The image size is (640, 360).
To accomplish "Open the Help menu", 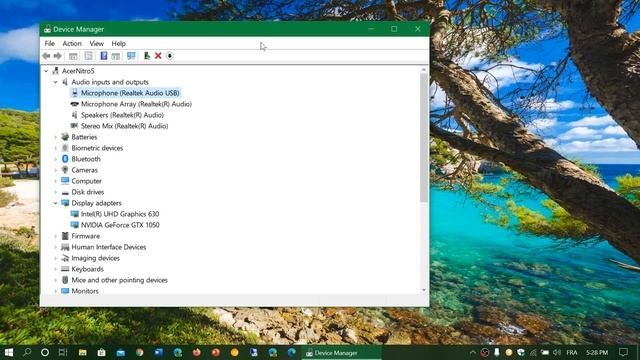I will (x=118, y=43).
